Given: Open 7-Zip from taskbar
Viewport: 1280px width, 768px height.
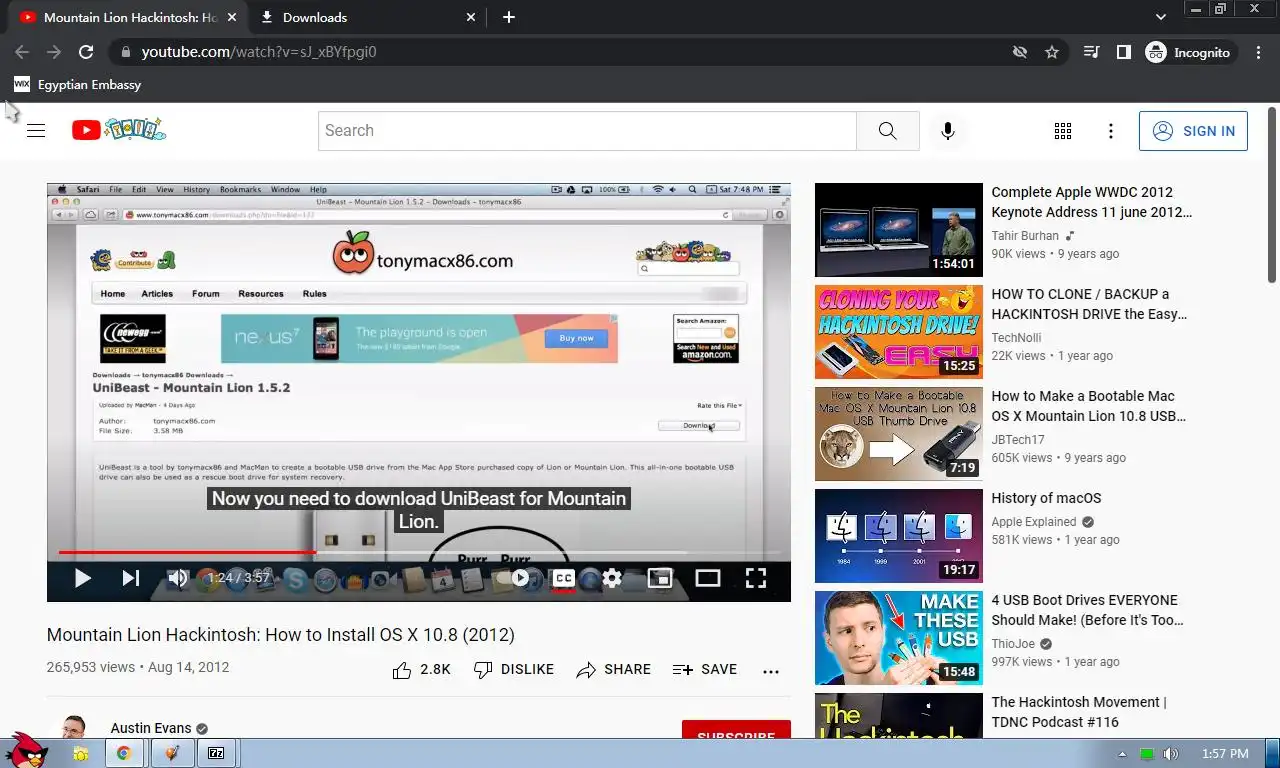Looking at the screenshot, I should pos(216,753).
